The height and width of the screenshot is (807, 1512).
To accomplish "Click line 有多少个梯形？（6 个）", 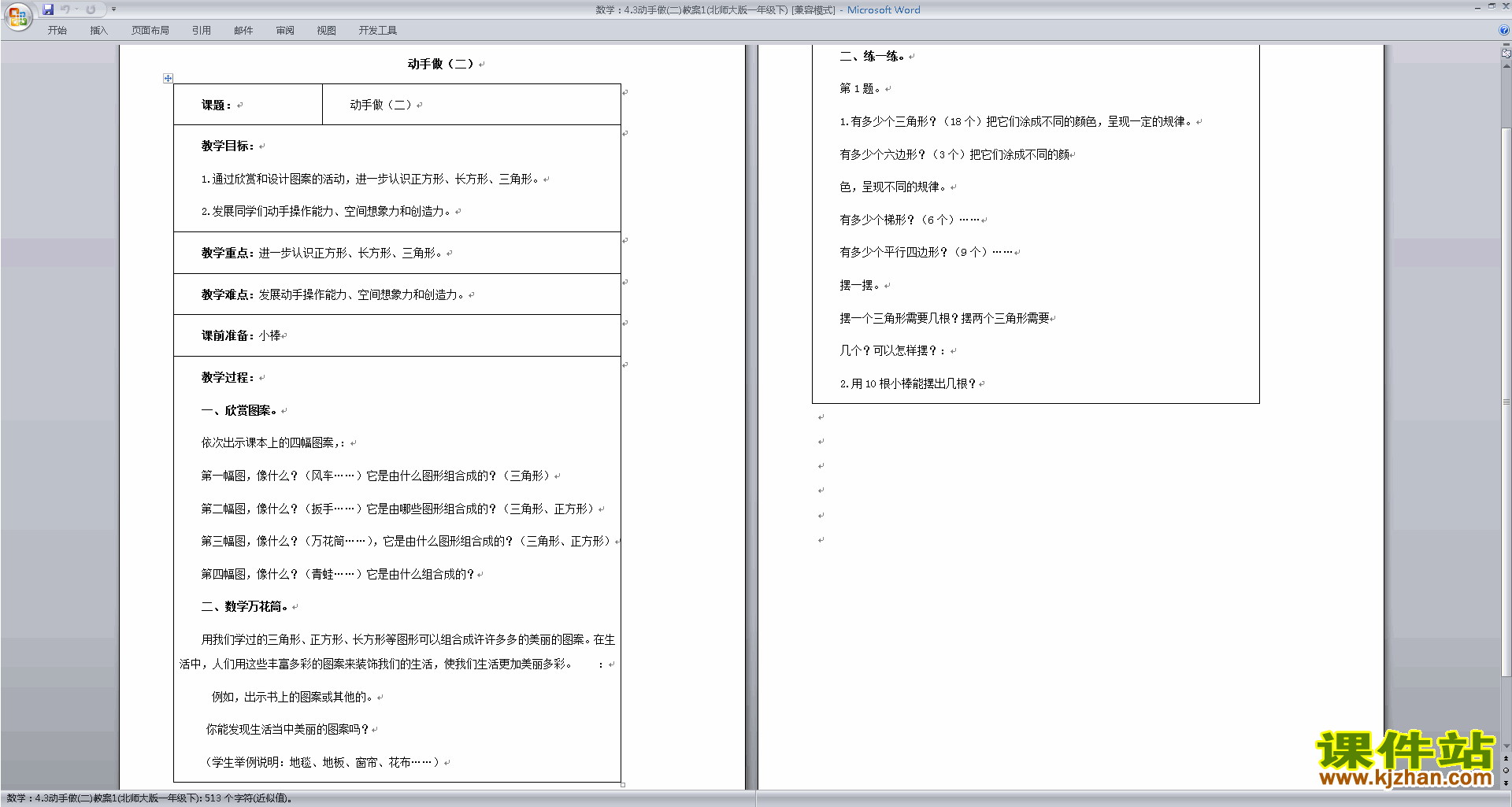I will pos(910,220).
